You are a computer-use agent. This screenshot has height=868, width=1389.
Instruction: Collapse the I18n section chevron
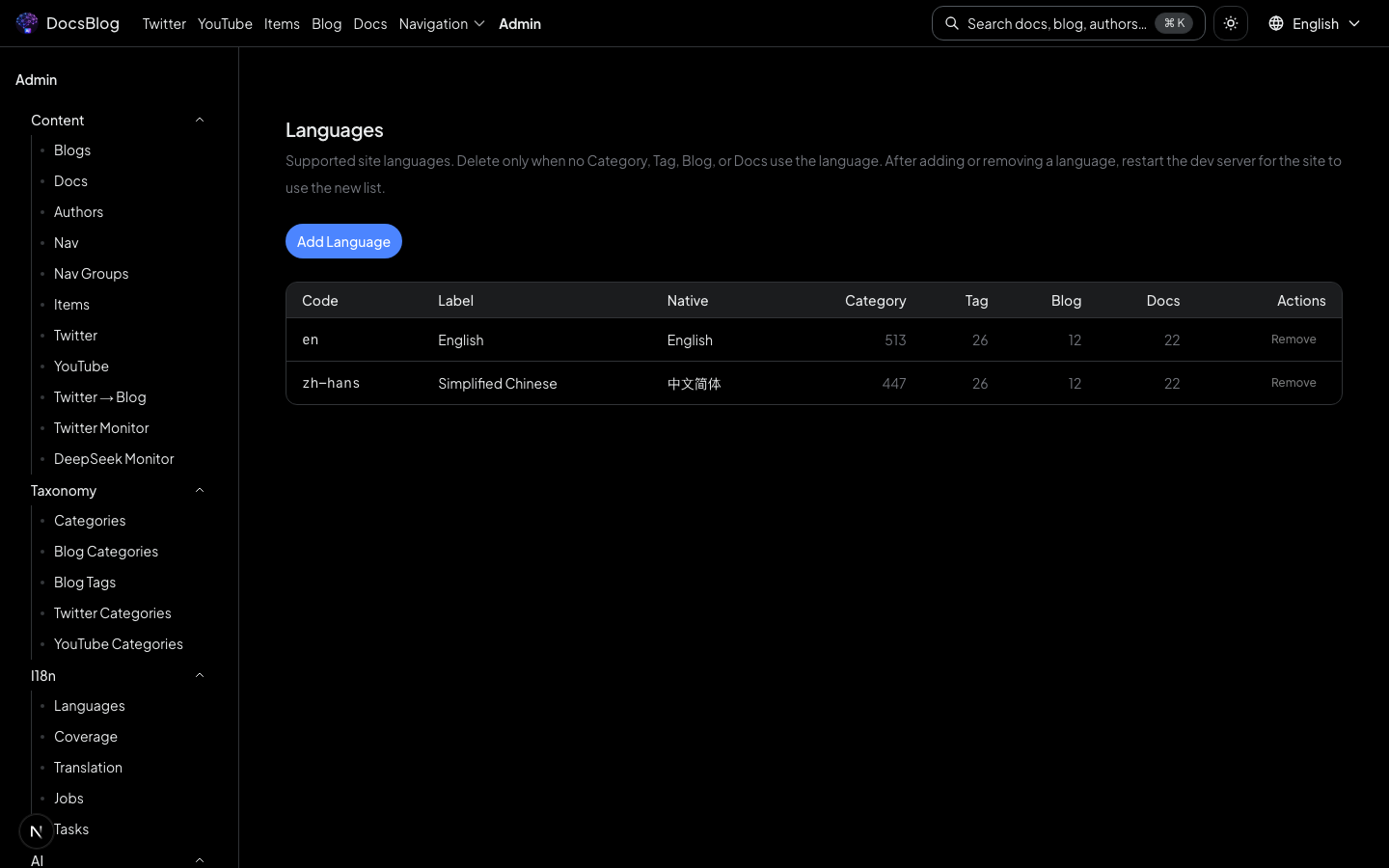tap(200, 675)
